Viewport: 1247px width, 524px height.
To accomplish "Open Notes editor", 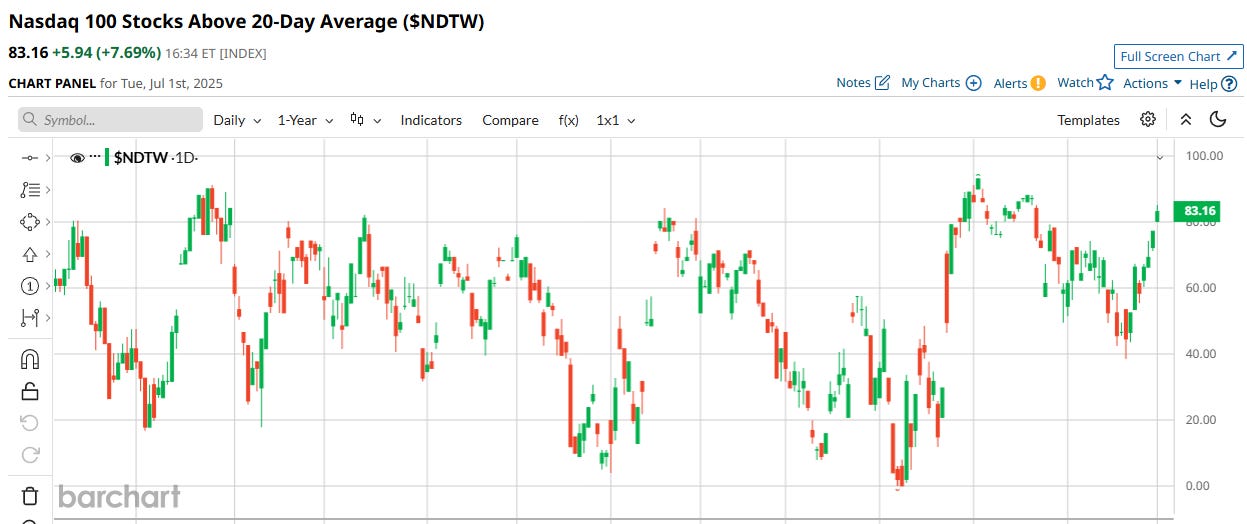I will pyautogui.click(x=863, y=83).
